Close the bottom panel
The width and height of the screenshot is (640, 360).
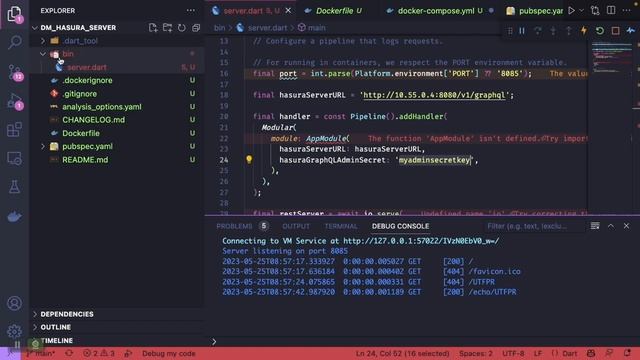point(626,226)
